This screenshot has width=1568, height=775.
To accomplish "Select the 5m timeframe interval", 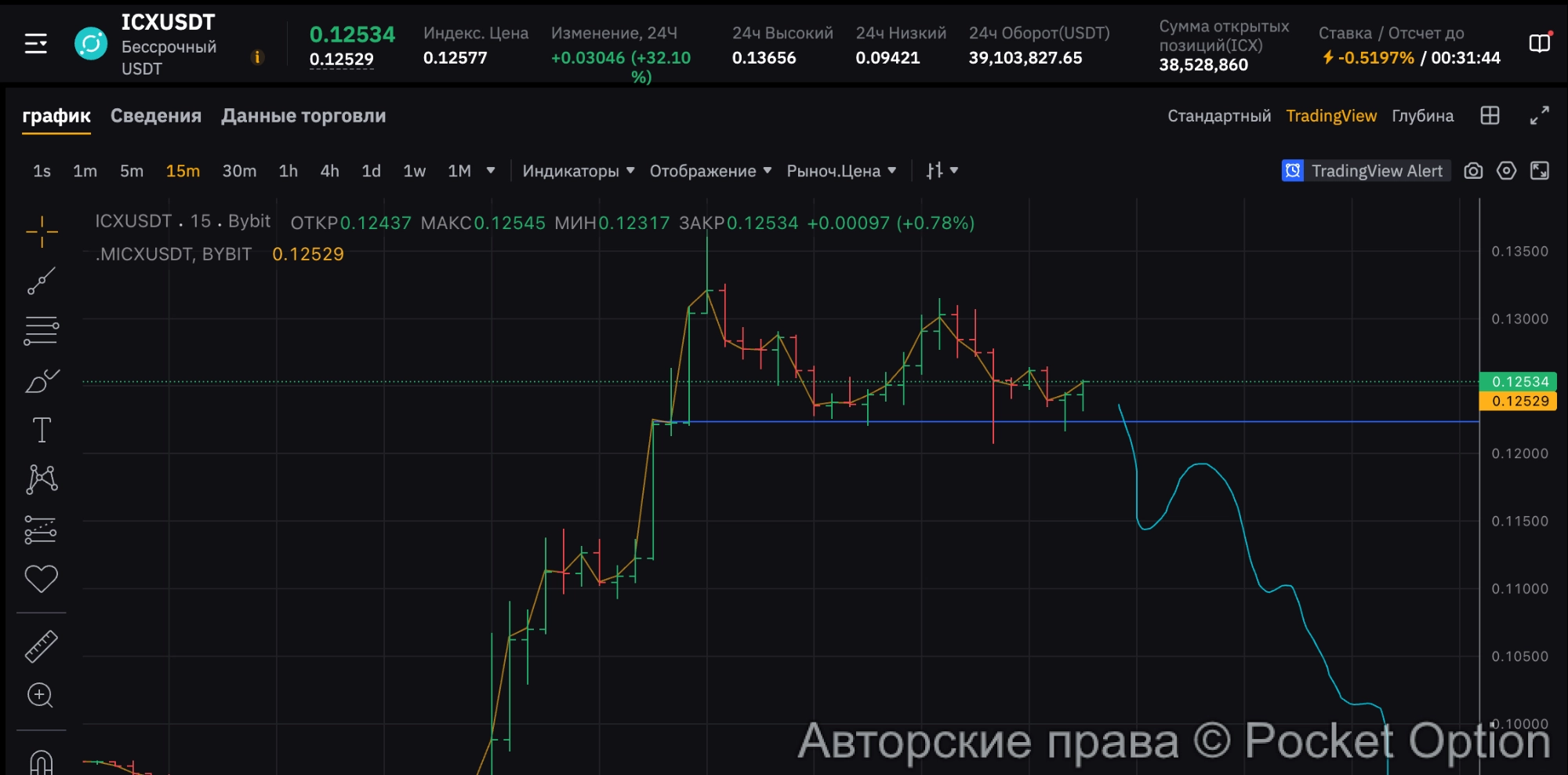I will click(x=132, y=171).
